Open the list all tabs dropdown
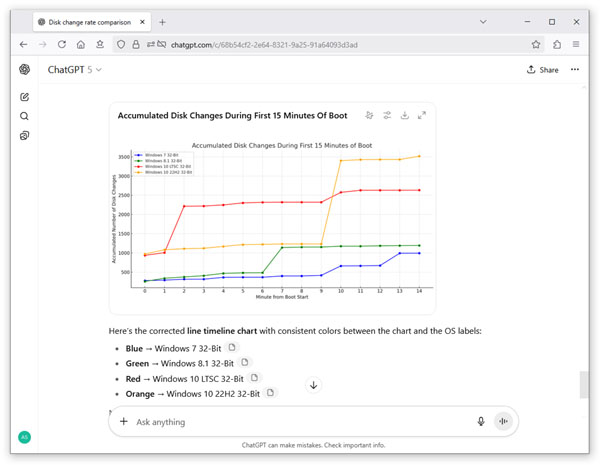 pyautogui.click(x=483, y=22)
